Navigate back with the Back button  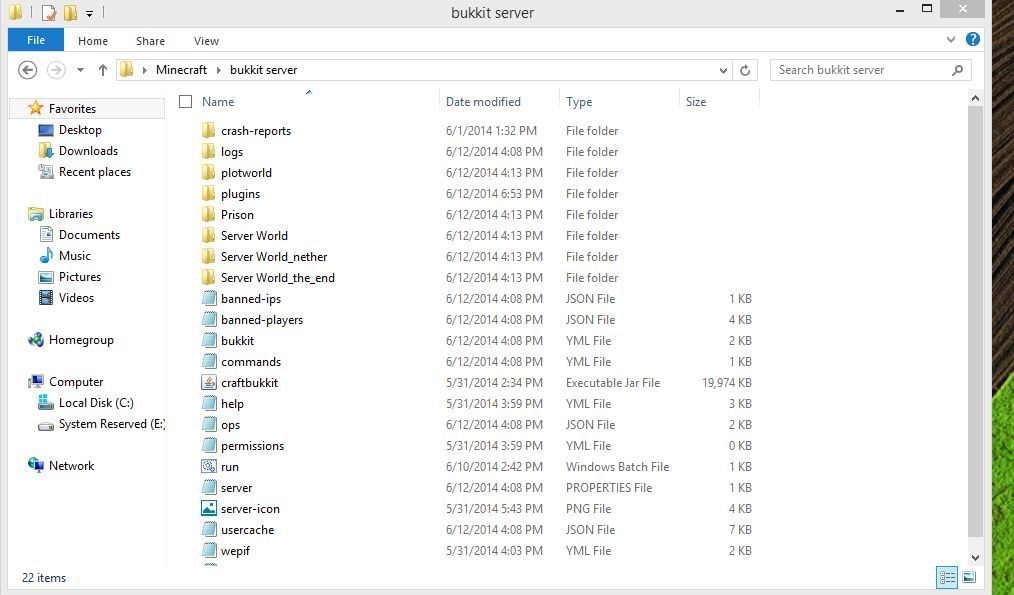[x=28, y=70]
